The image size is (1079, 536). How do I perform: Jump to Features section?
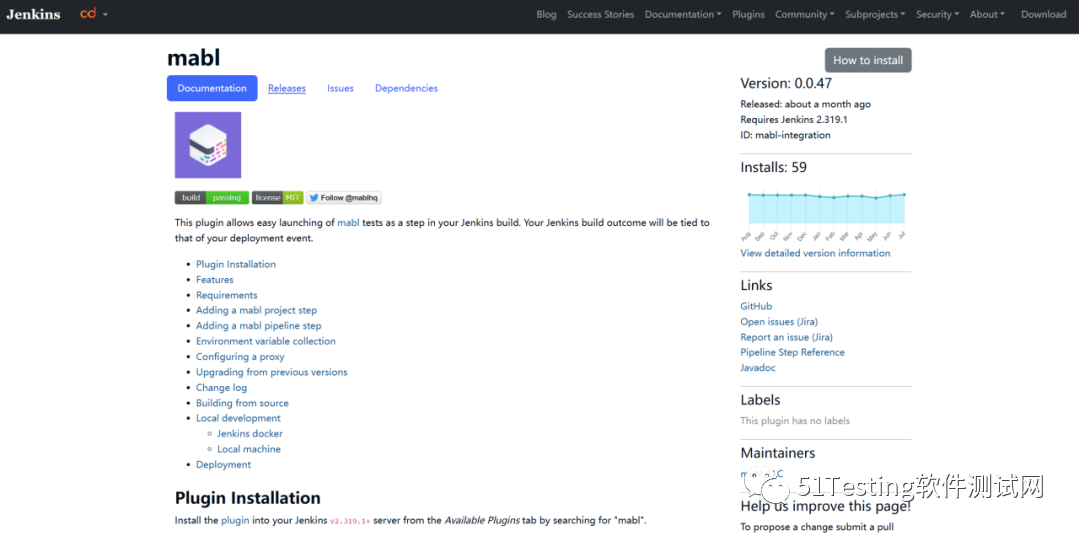(x=215, y=279)
